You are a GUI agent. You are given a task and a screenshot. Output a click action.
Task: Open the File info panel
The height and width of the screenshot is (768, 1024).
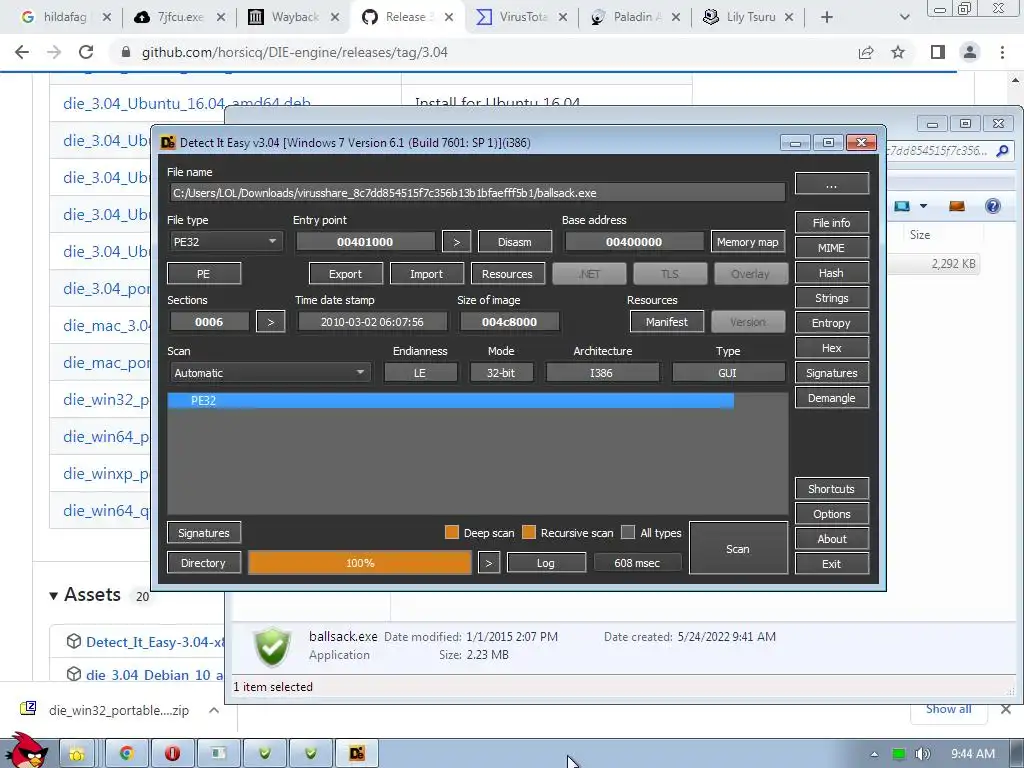[x=831, y=223]
